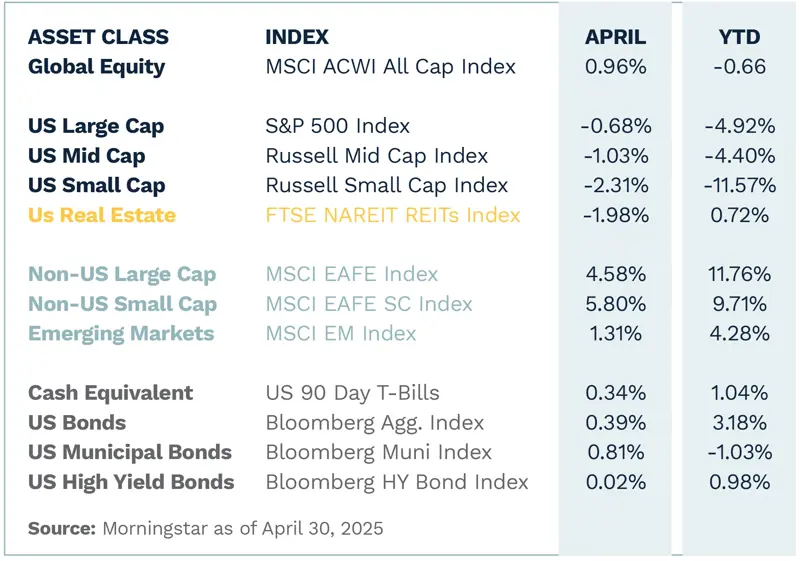
Task: Select the S&P 500 Index entry
Action: pyautogui.click(x=338, y=127)
